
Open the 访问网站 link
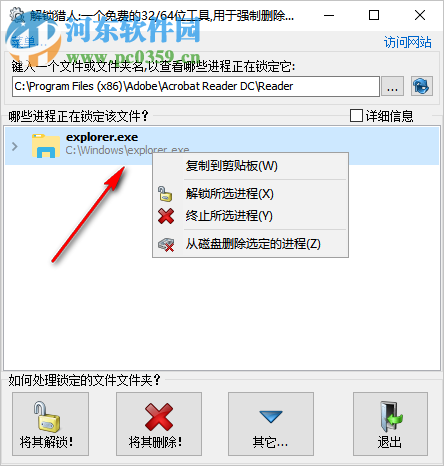pyautogui.click(x=407, y=42)
